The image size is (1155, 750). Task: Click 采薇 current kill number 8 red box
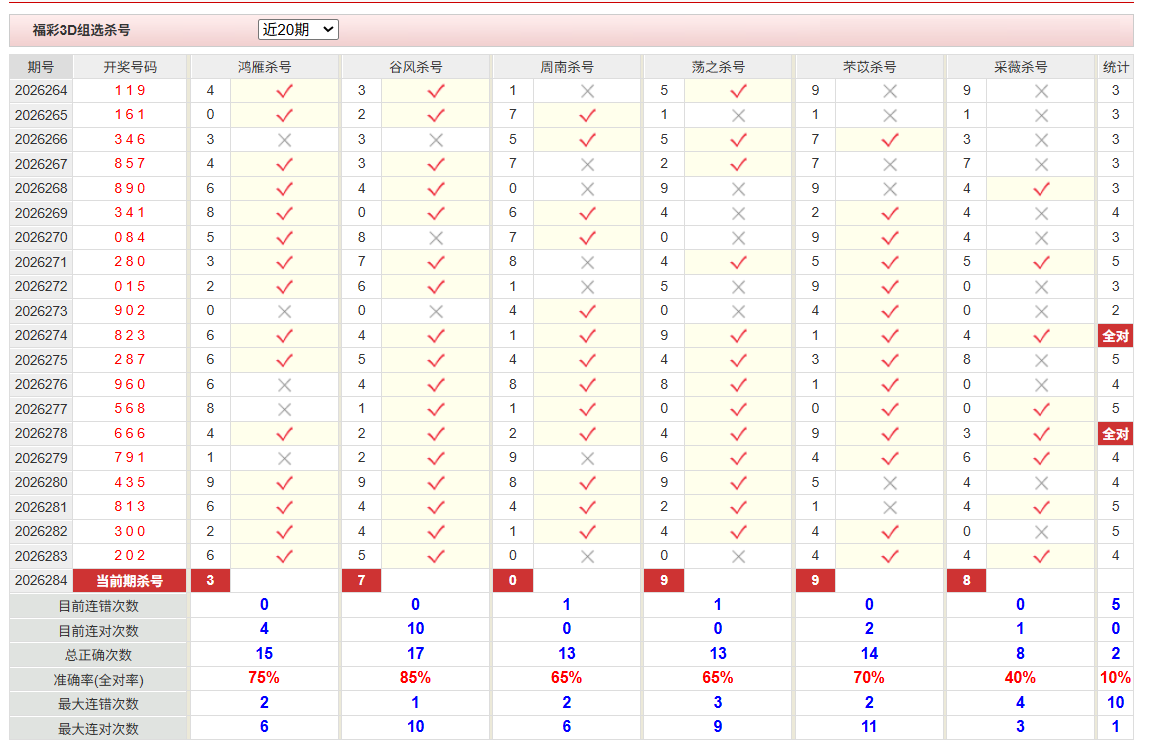[x=966, y=581]
